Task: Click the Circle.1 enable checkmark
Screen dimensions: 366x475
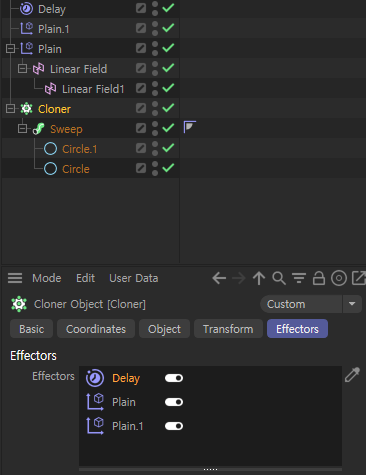Action: (x=168, y=148)
